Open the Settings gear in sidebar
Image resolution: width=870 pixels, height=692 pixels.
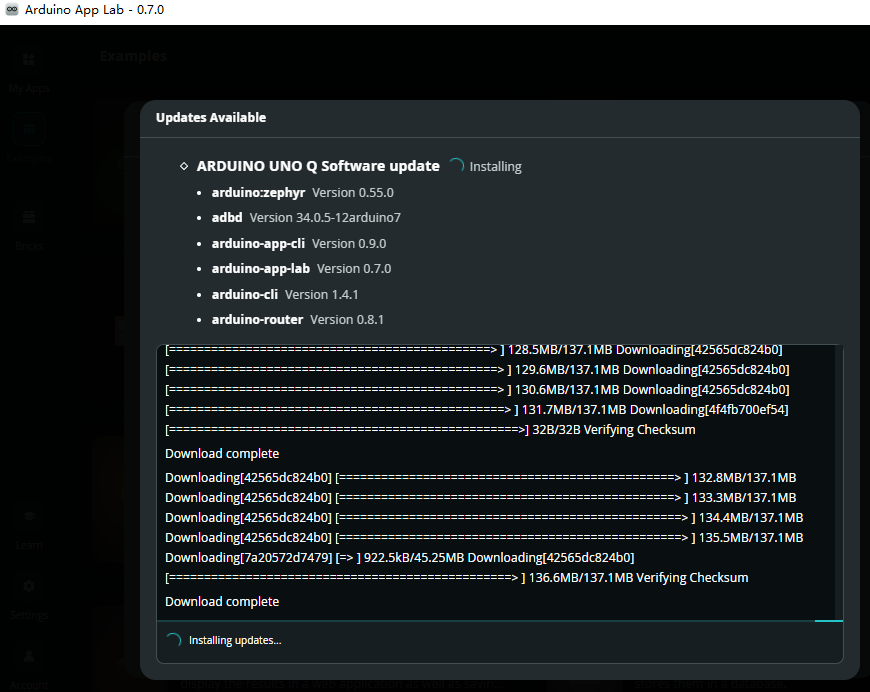point(29,586)
